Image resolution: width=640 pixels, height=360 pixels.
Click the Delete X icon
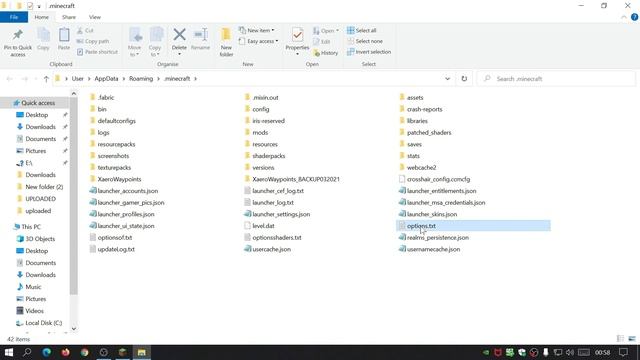(179, 35)
